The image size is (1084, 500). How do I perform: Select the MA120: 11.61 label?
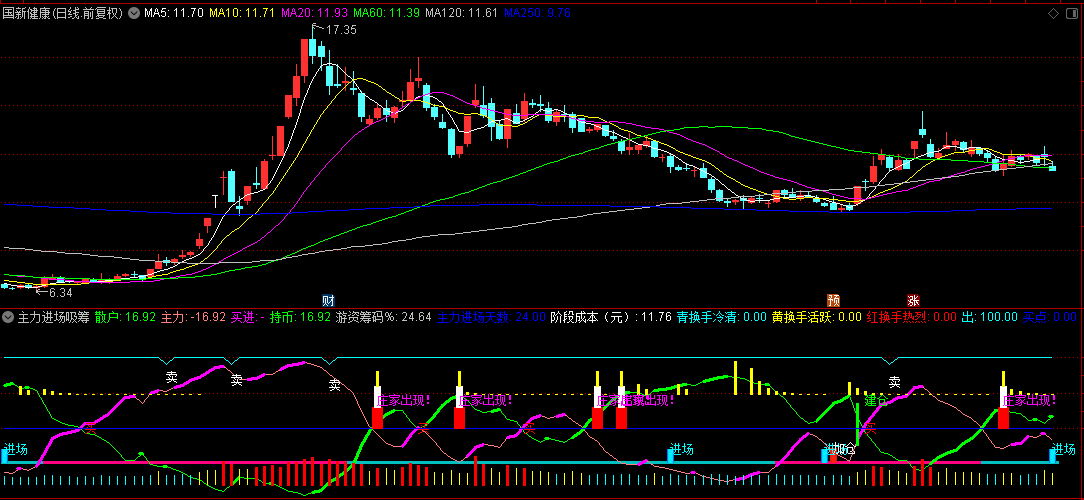(x=461, y=13)
